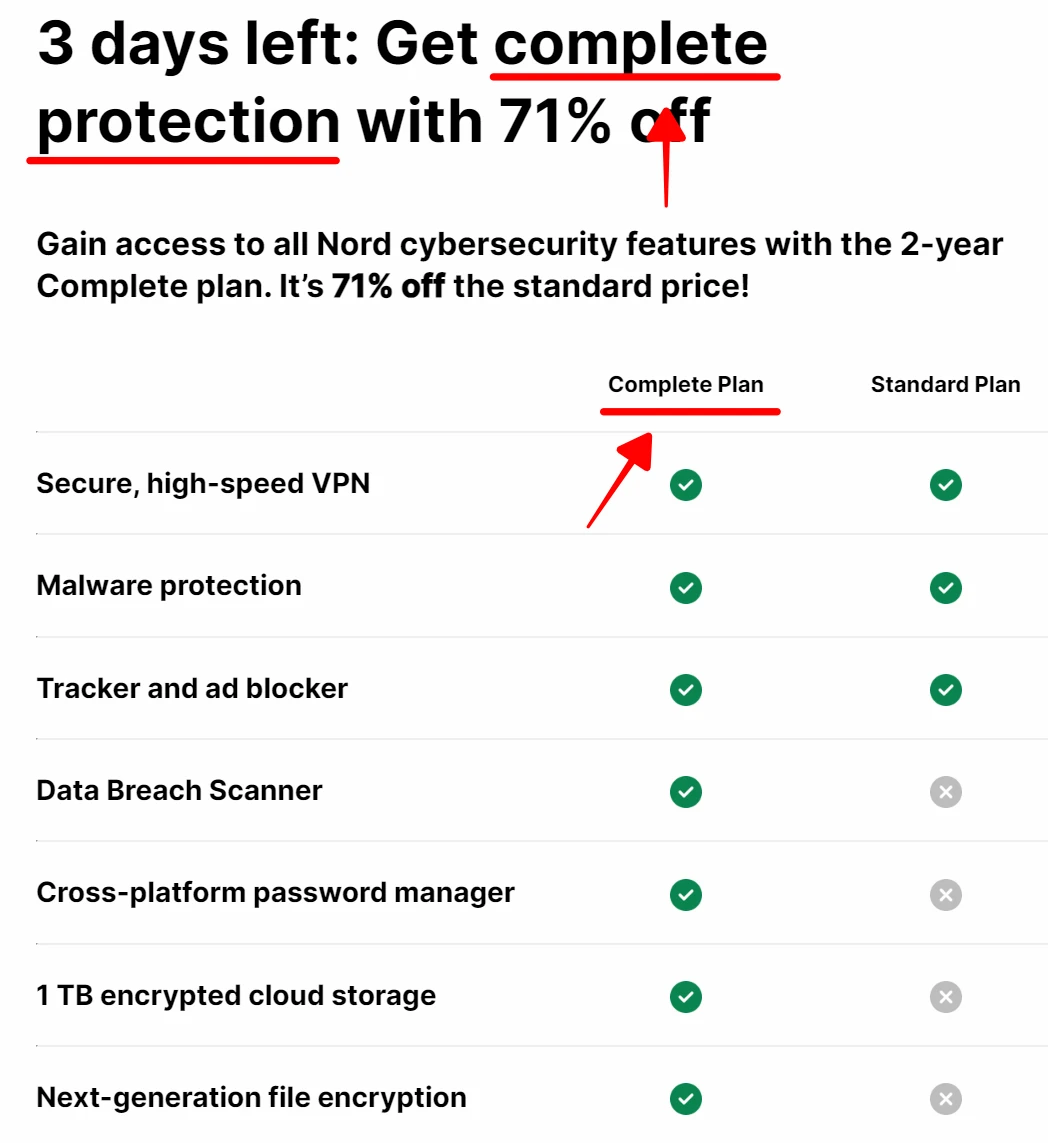The image size is (1048, 1143).
Task: Click Standard Plan checkmark for Tracker and ad blocker
Action: tap(945, 690)
